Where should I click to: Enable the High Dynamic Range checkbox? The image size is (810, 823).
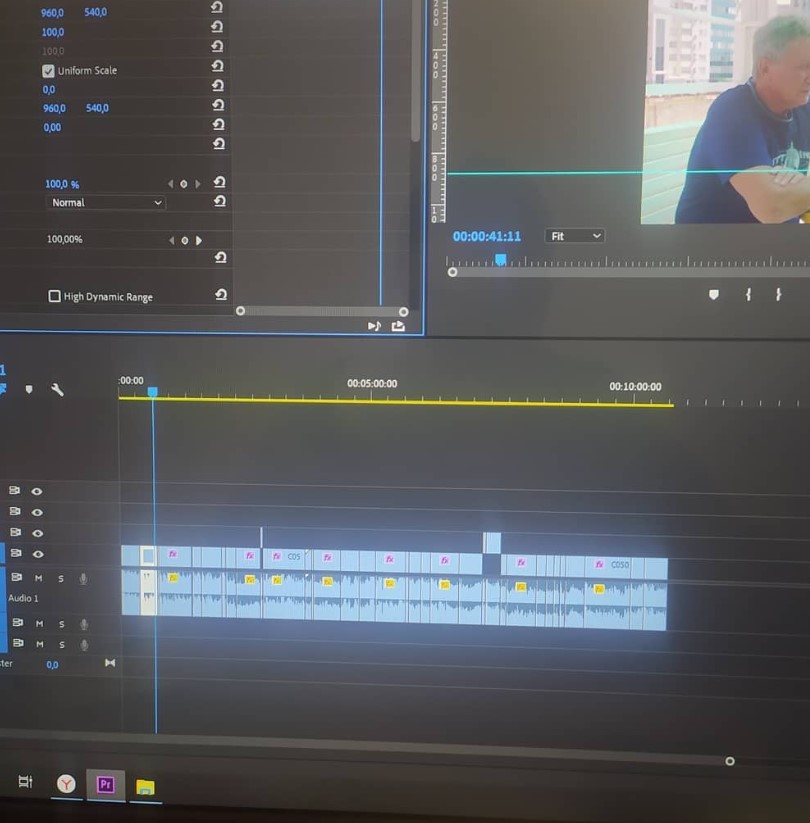click(x=55, y=296)
